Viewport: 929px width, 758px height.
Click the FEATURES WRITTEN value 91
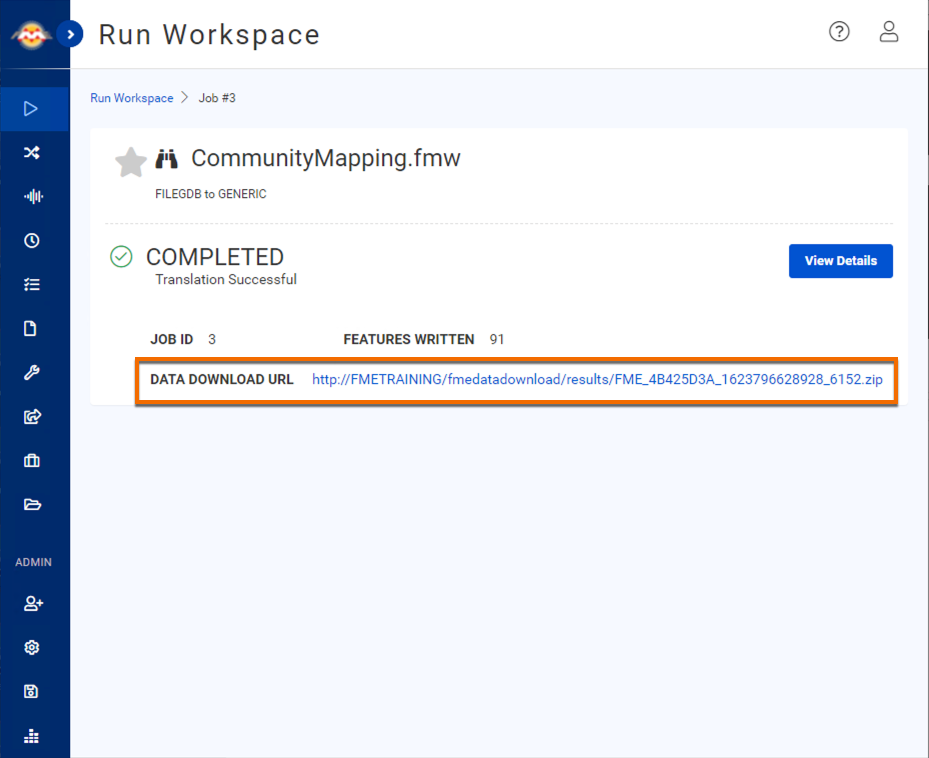[x=496, y=339]
